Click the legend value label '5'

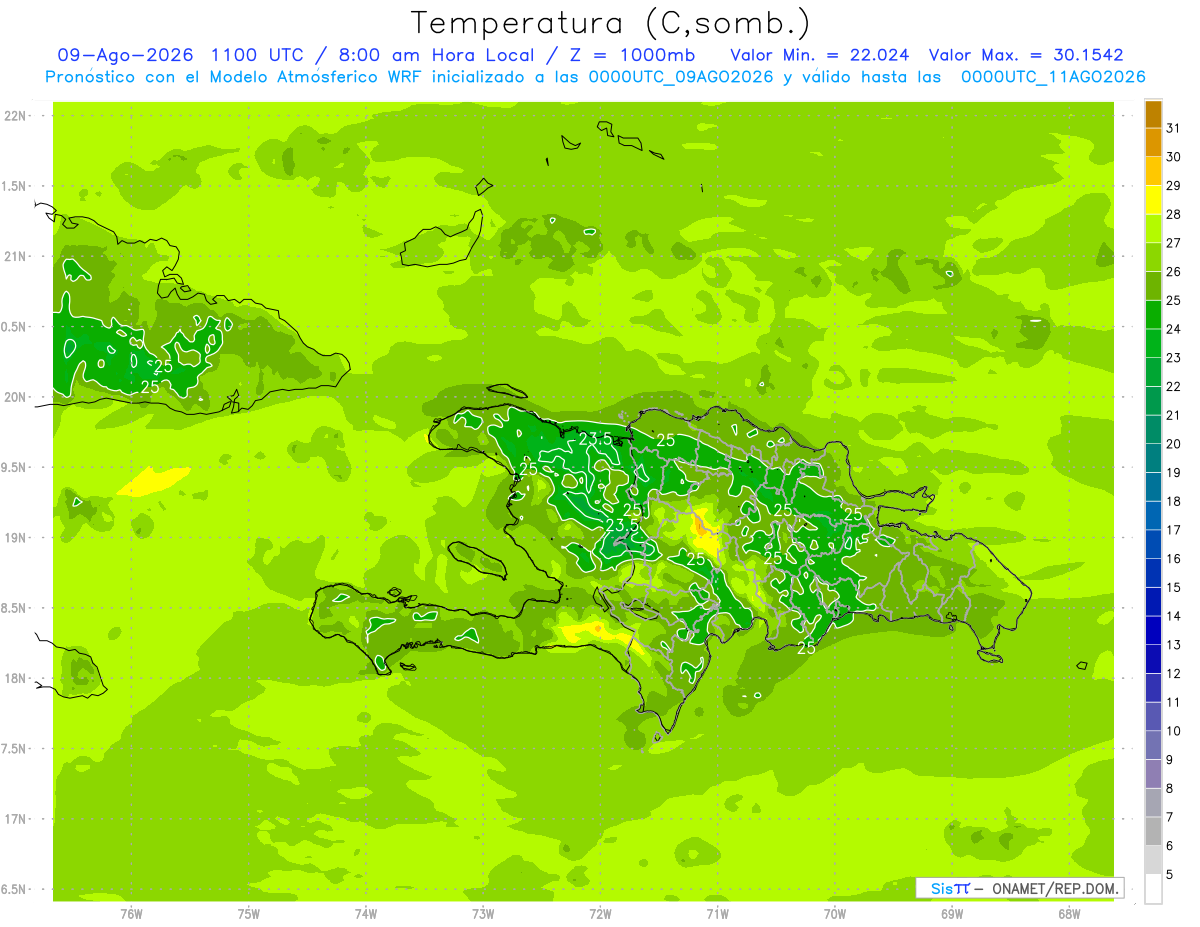(x=1170, y=875)
